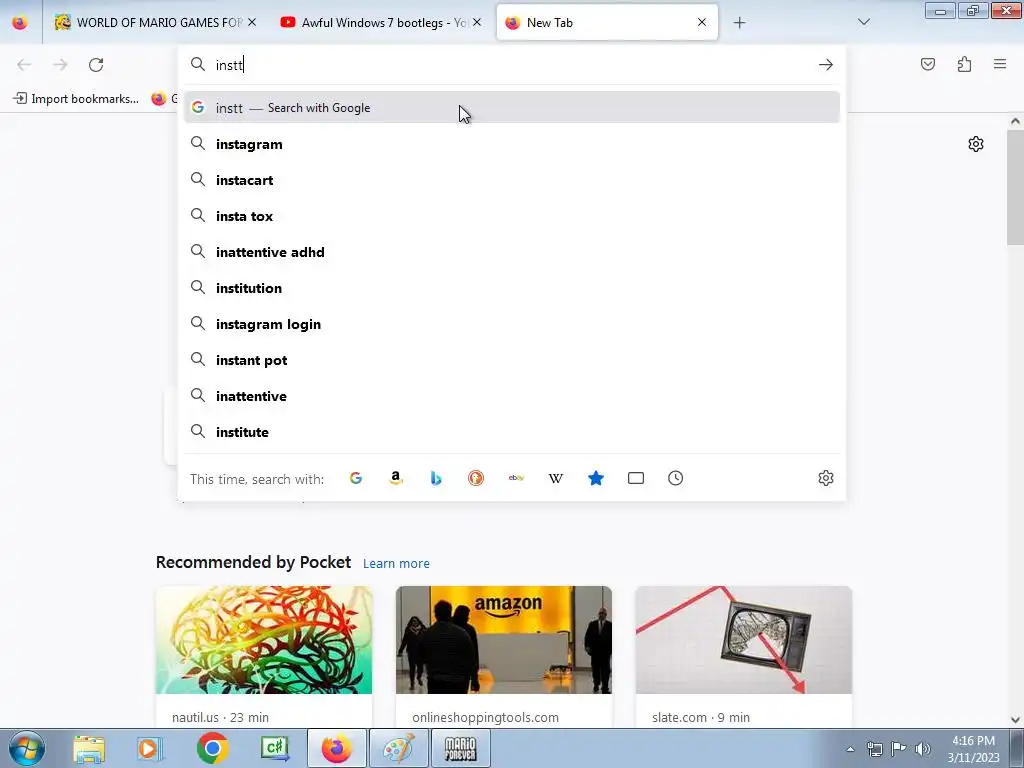Search history using the clock icon
The image size is (1024, 768).
tap(675, 478)
